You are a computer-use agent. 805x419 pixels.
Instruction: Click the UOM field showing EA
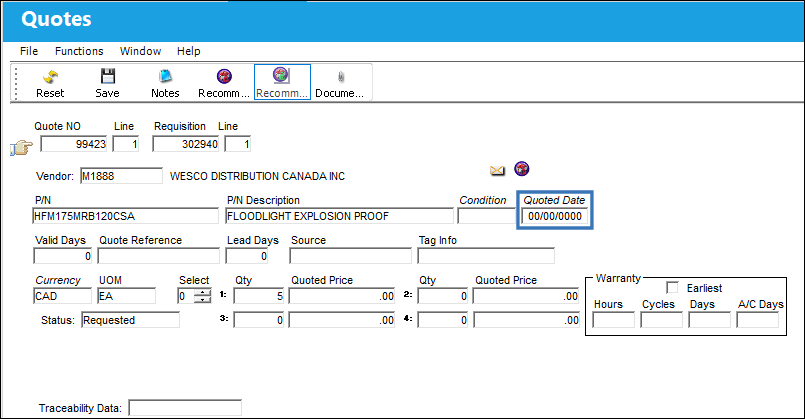pyautogui.click(x=127, y=296)
